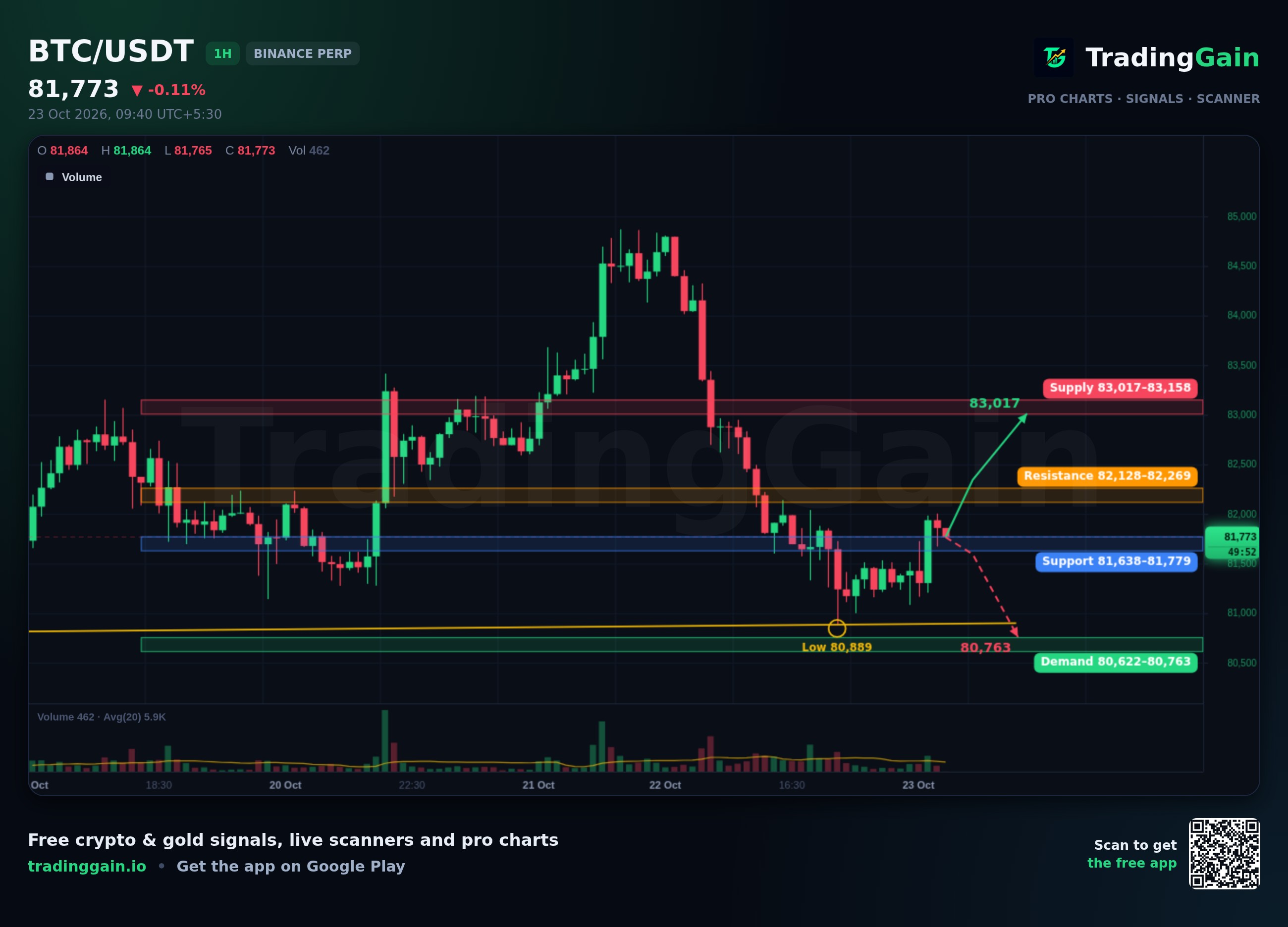The height and width of the screenshot is (927, 1288).
Task: Click the yellow circle at Low 80,889
Action: point(837,628)
